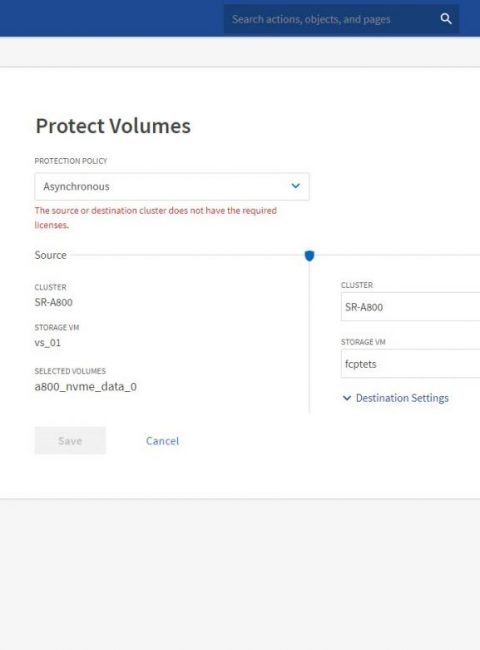Click the magnifying glass search icon

pos(446,19)
